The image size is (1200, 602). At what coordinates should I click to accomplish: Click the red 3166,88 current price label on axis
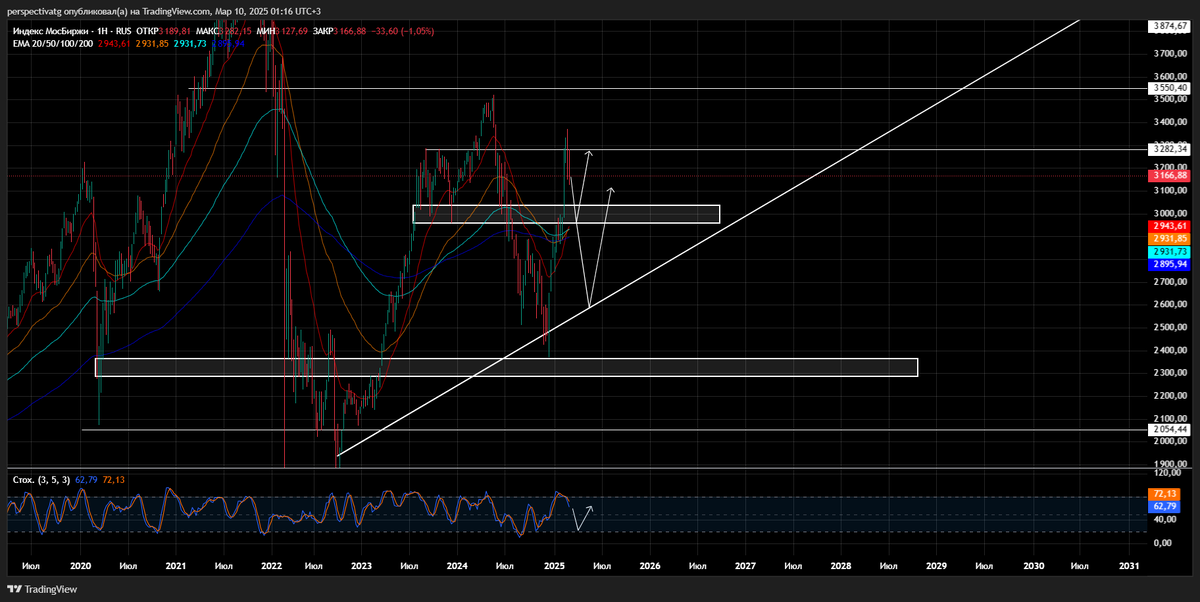[x=1168, y=175]
